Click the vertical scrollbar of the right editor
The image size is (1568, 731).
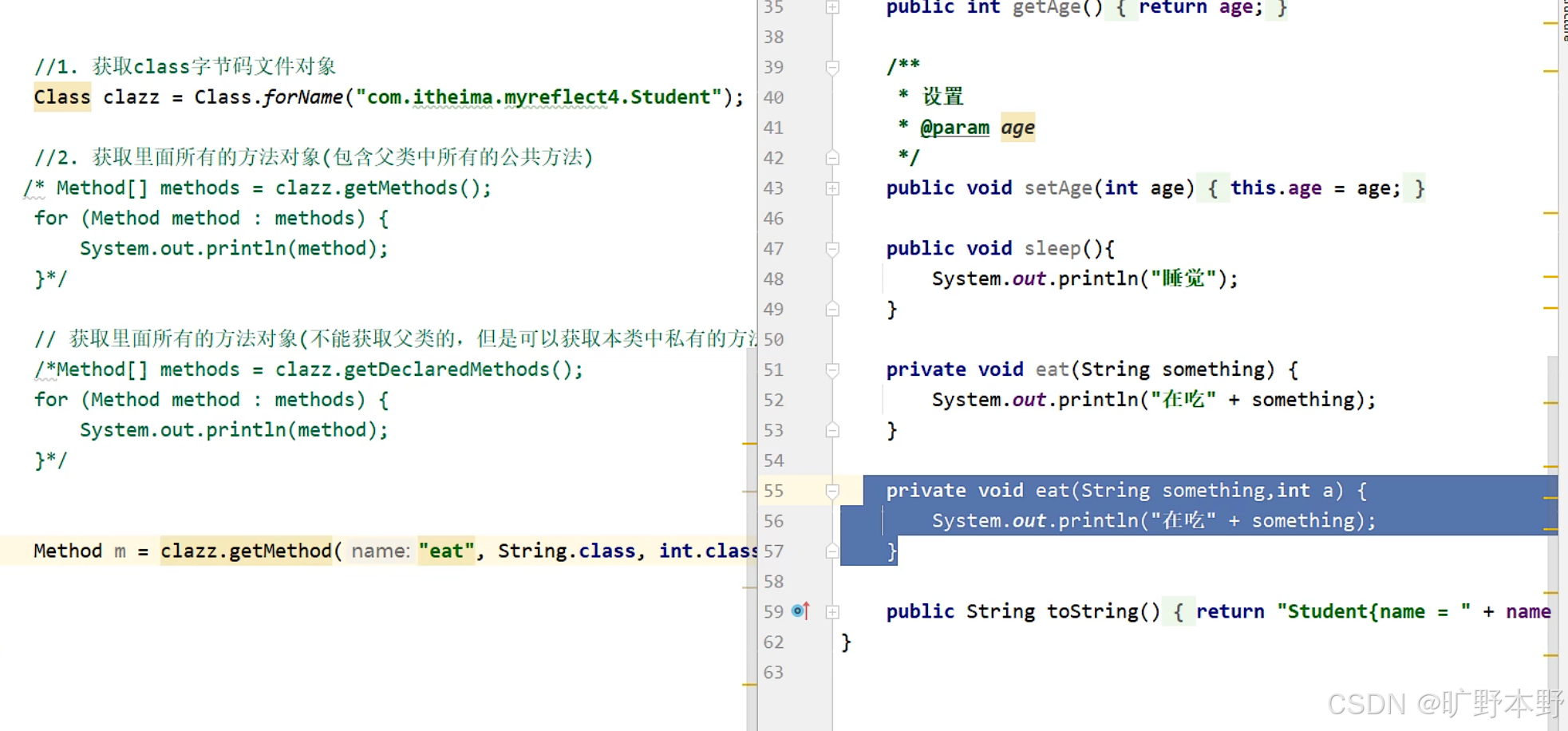1552,543
